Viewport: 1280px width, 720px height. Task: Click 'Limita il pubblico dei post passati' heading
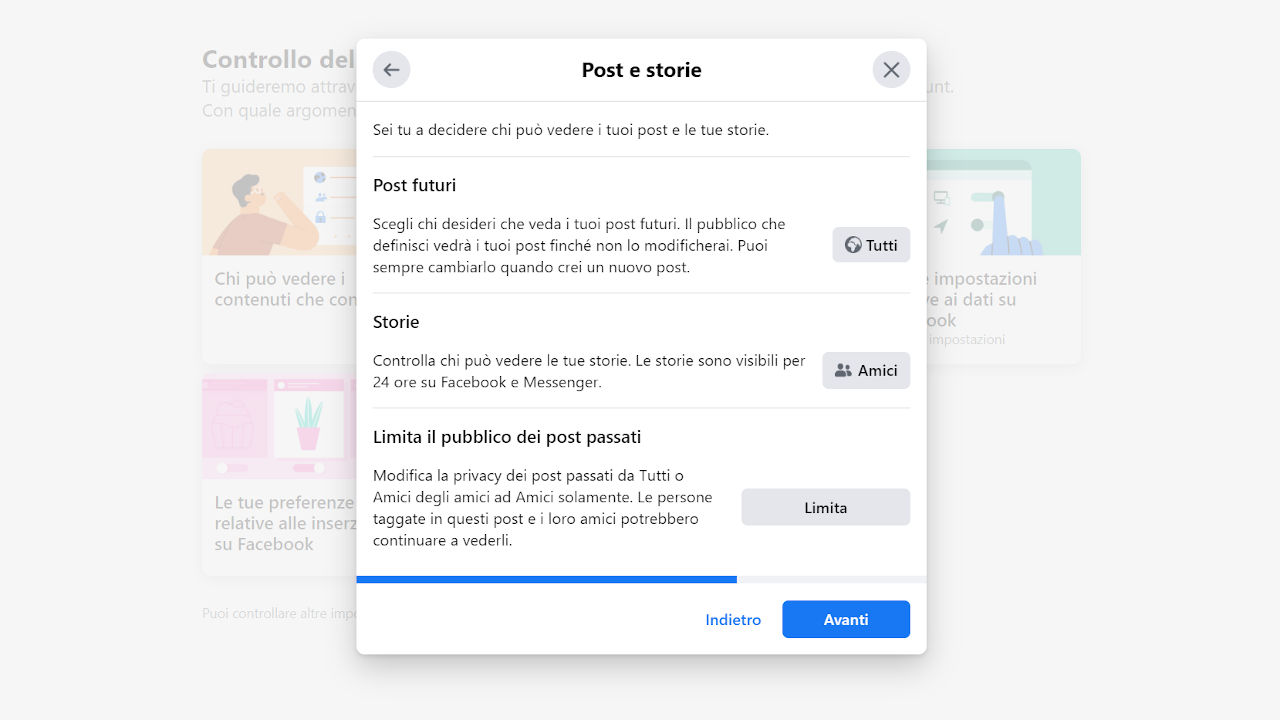click(x=507, y=437)
